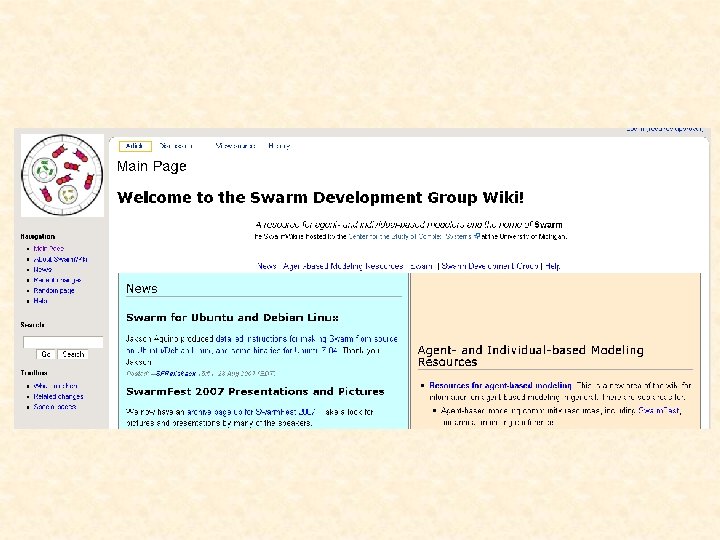Jump to Agent-based Modeling Resources section link
720x540 pixels.
pos(343,266)
